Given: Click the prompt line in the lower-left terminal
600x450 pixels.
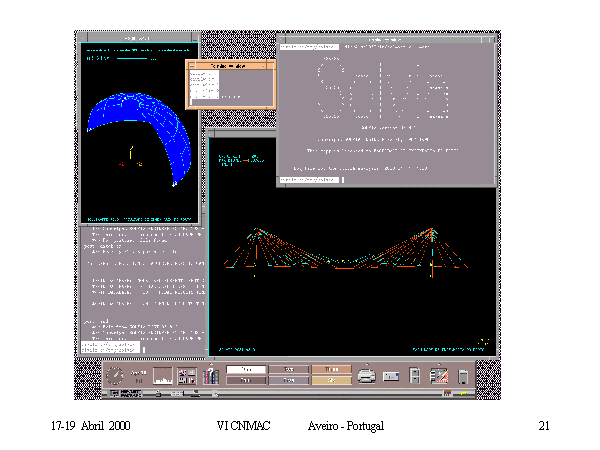Looking at the screenshot, I should click(x=110, y=350).
